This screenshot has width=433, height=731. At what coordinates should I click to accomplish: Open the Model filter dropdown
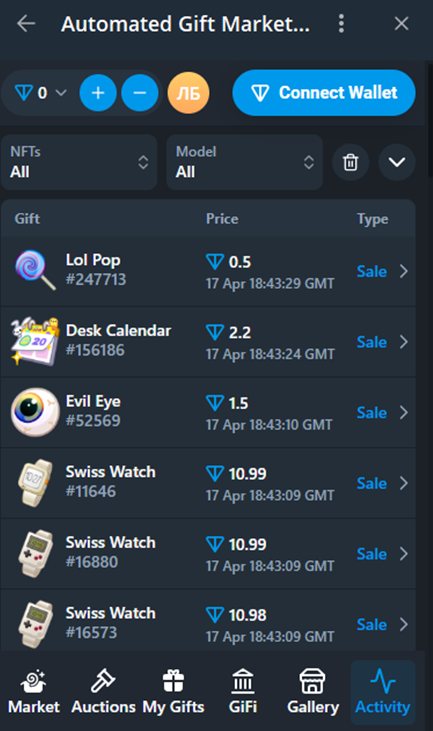coord(245,162)
